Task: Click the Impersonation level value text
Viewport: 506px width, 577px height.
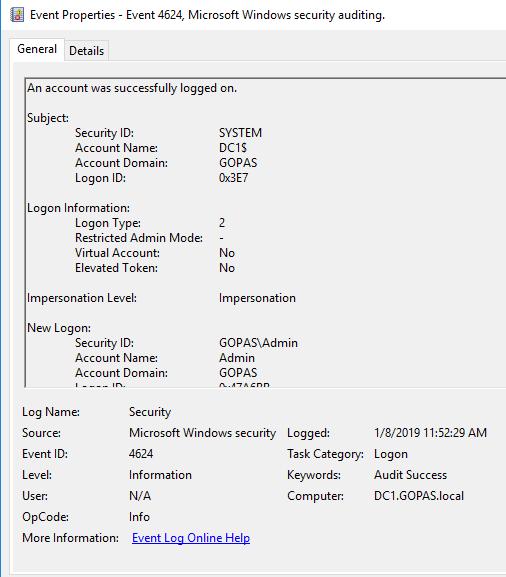Action: point(257,298)
